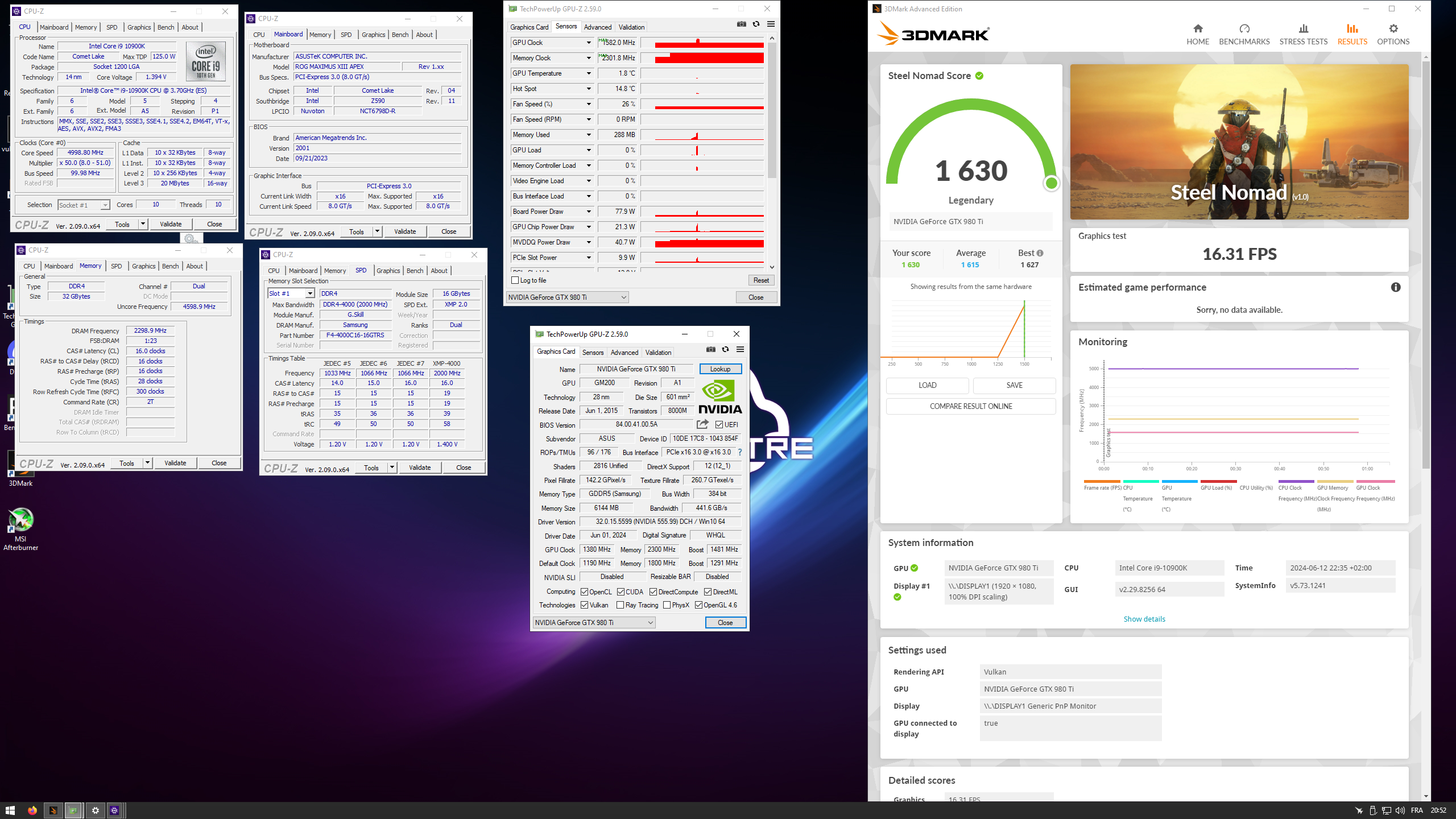Switch to Mainboard tab in CPU-Z CPU window
Image resolution: width=1456 pixels, height=819 pixels.
click(x=54, y=27)
